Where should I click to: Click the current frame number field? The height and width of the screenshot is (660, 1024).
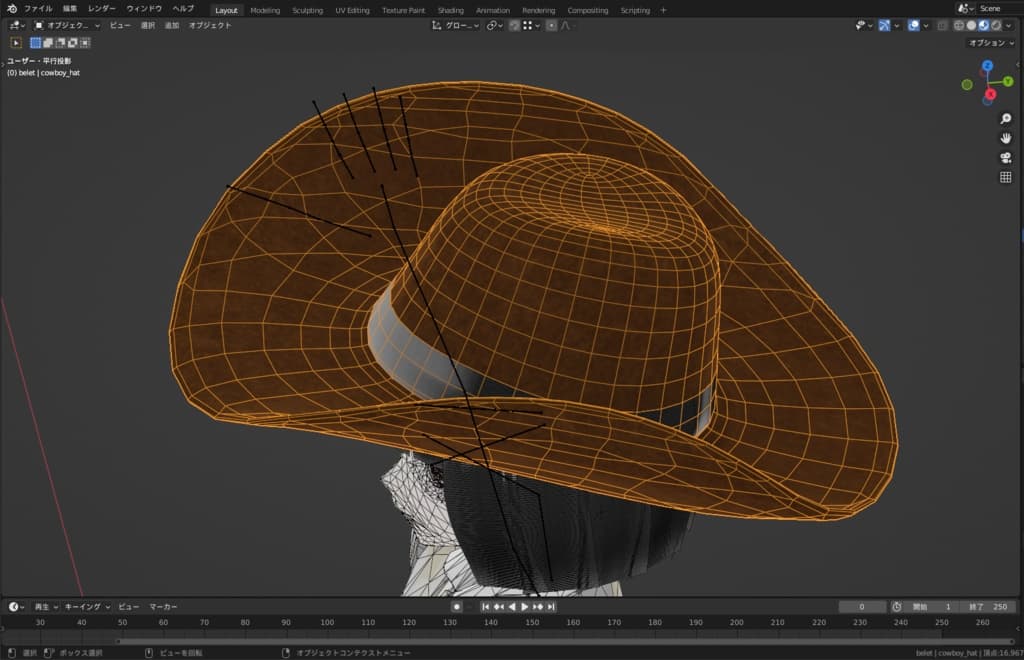point(862,606)
